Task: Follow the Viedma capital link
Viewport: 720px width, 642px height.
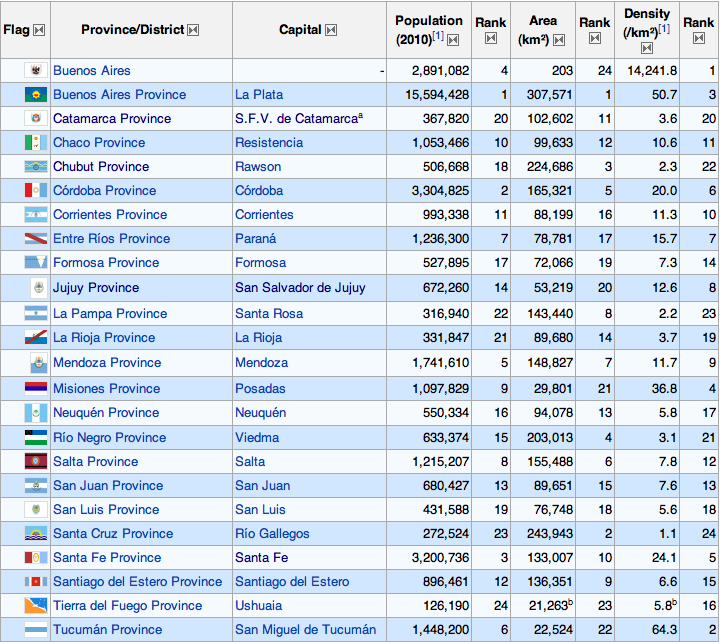Action: click(257, 438)
